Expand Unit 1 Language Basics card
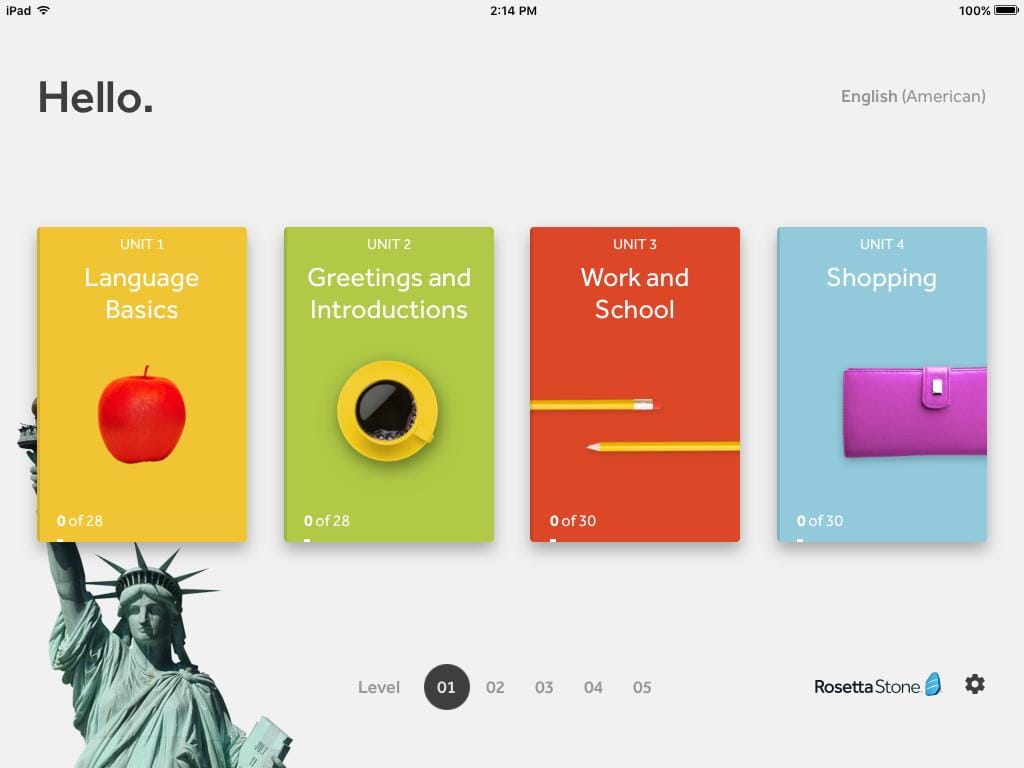Viewport: 1024px width, 768px height. 141,294
